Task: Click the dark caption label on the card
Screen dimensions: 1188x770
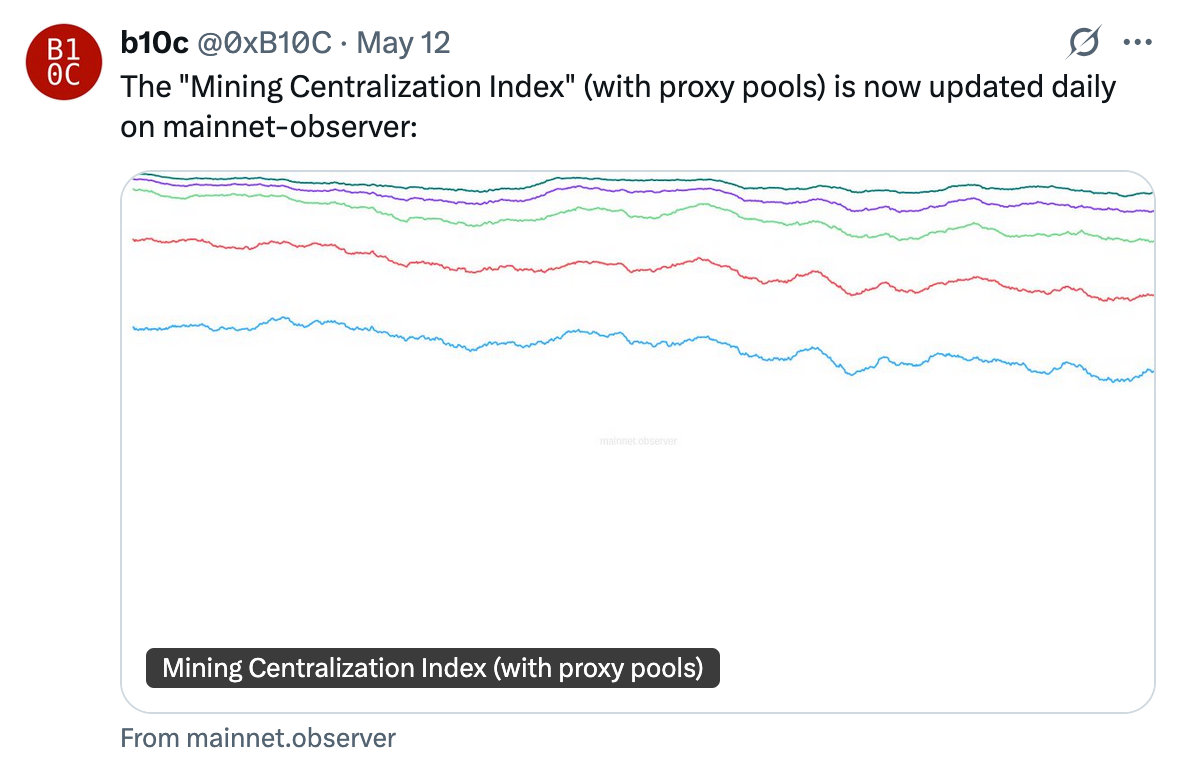Action: click(x=432, y=668)
